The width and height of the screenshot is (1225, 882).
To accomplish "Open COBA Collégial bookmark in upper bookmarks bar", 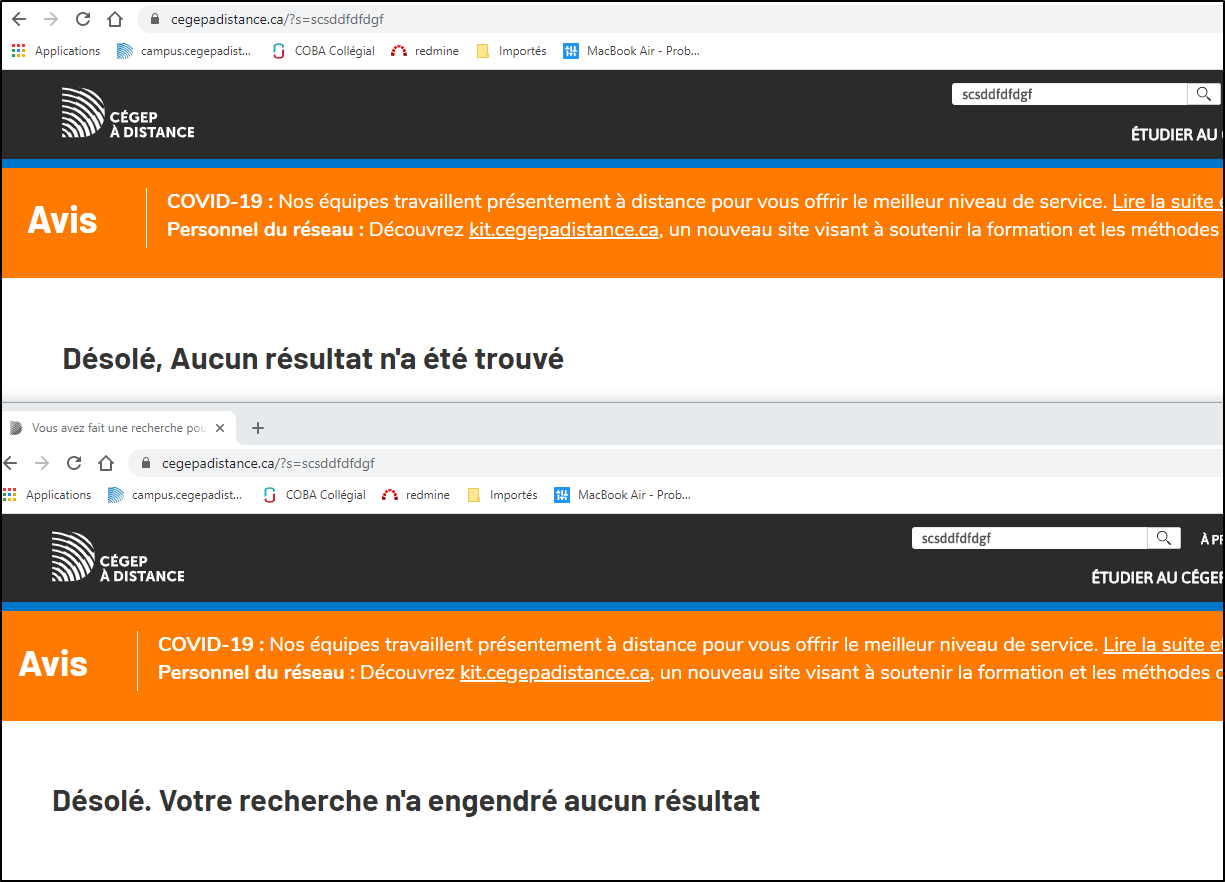I will (323, 51).
